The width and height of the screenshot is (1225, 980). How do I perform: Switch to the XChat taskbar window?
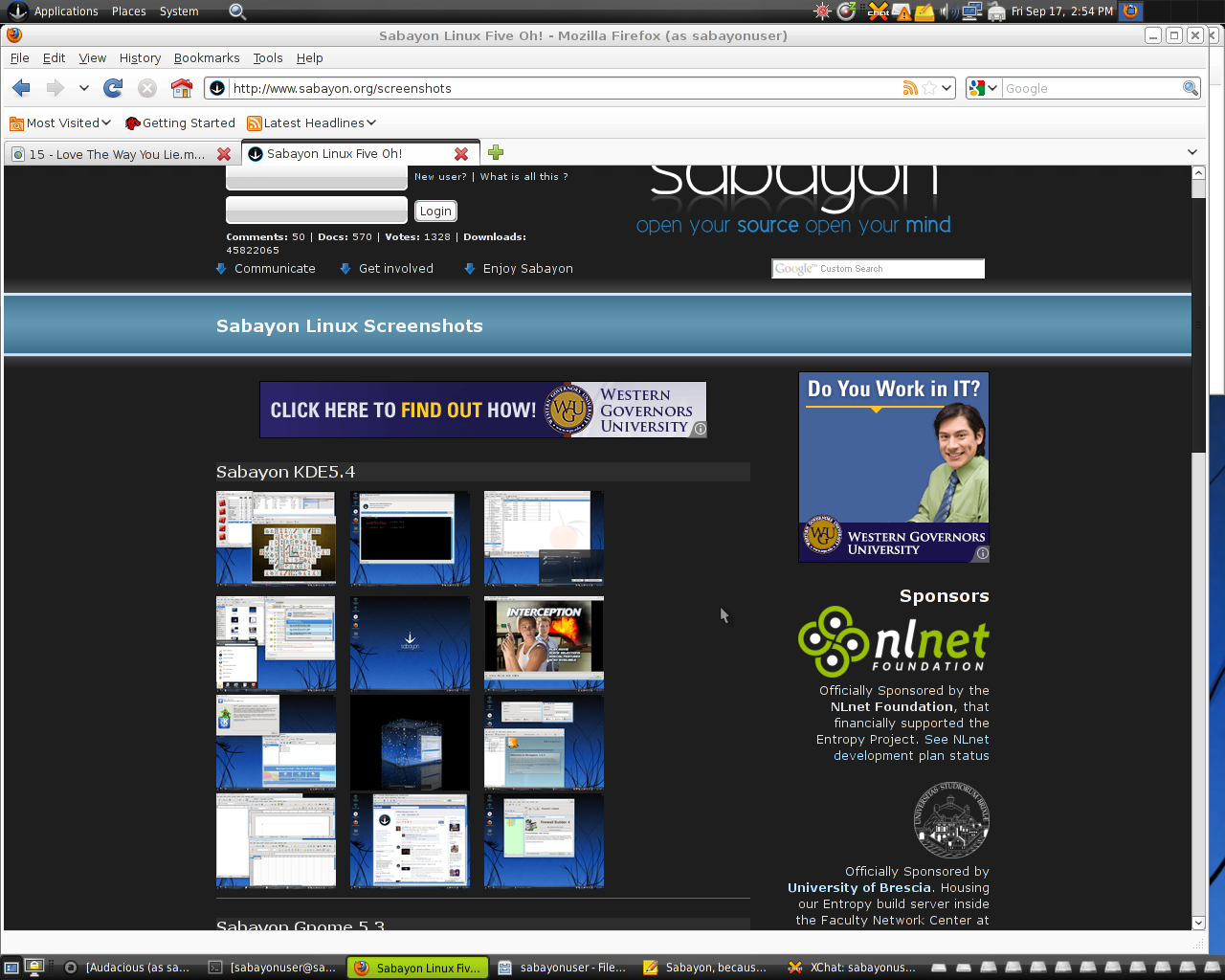(852, 968)
